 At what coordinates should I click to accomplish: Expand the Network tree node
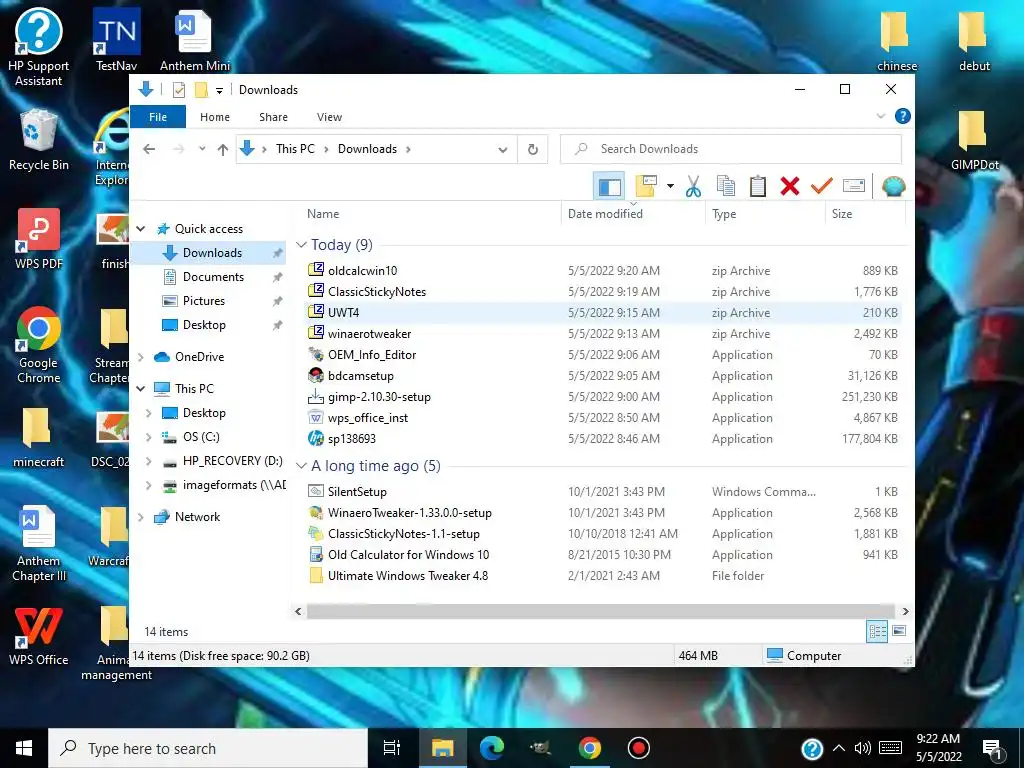[140, 517]
